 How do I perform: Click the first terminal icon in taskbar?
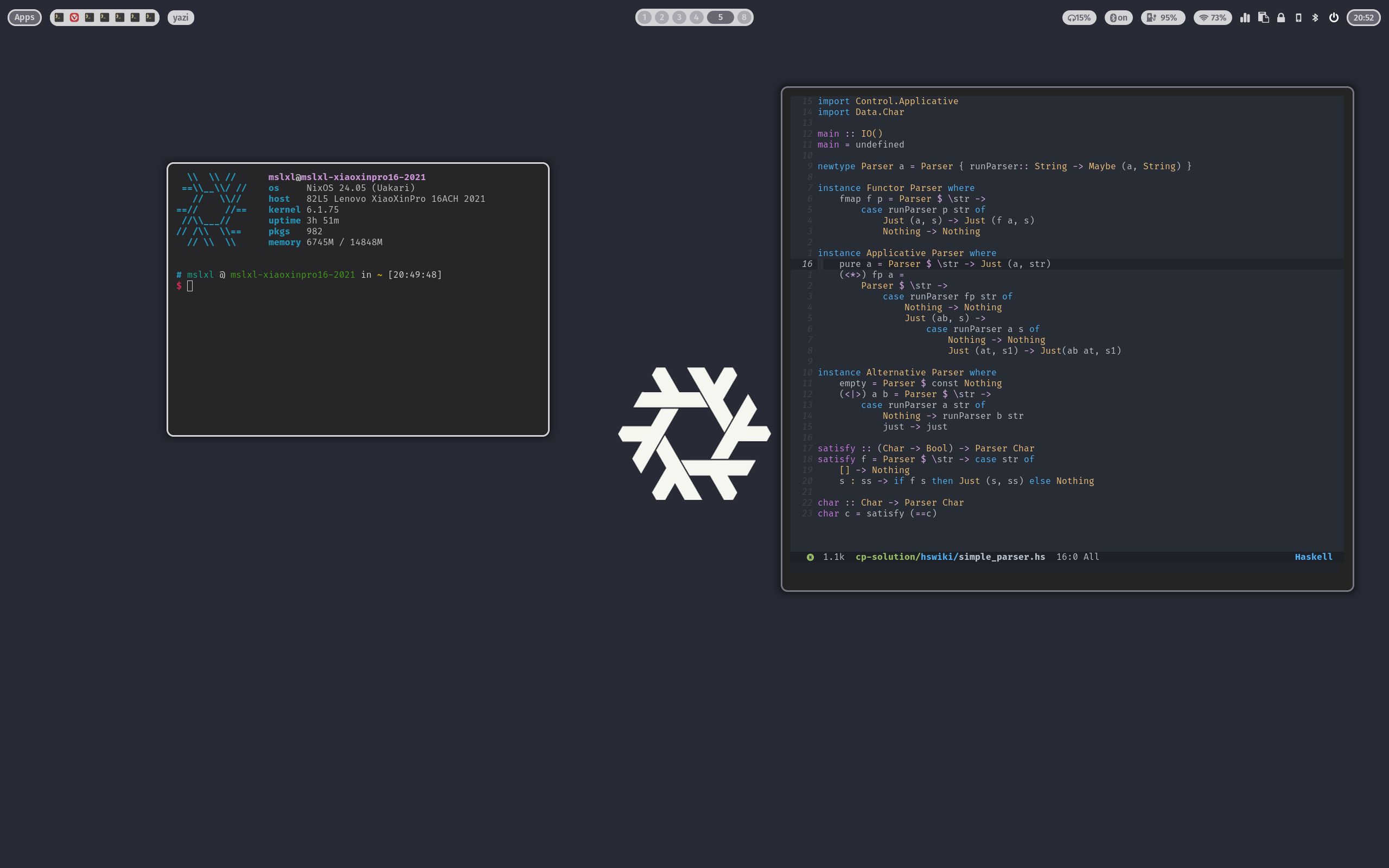click(59, 17)
